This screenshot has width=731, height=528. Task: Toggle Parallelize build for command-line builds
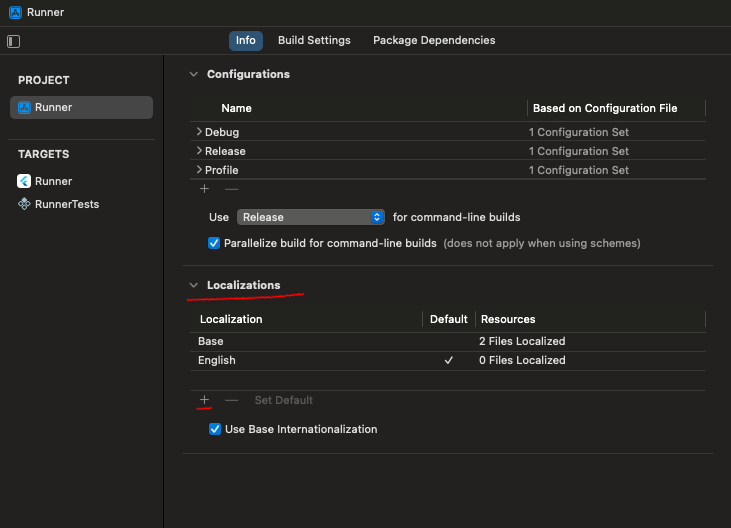click(214, 243)
